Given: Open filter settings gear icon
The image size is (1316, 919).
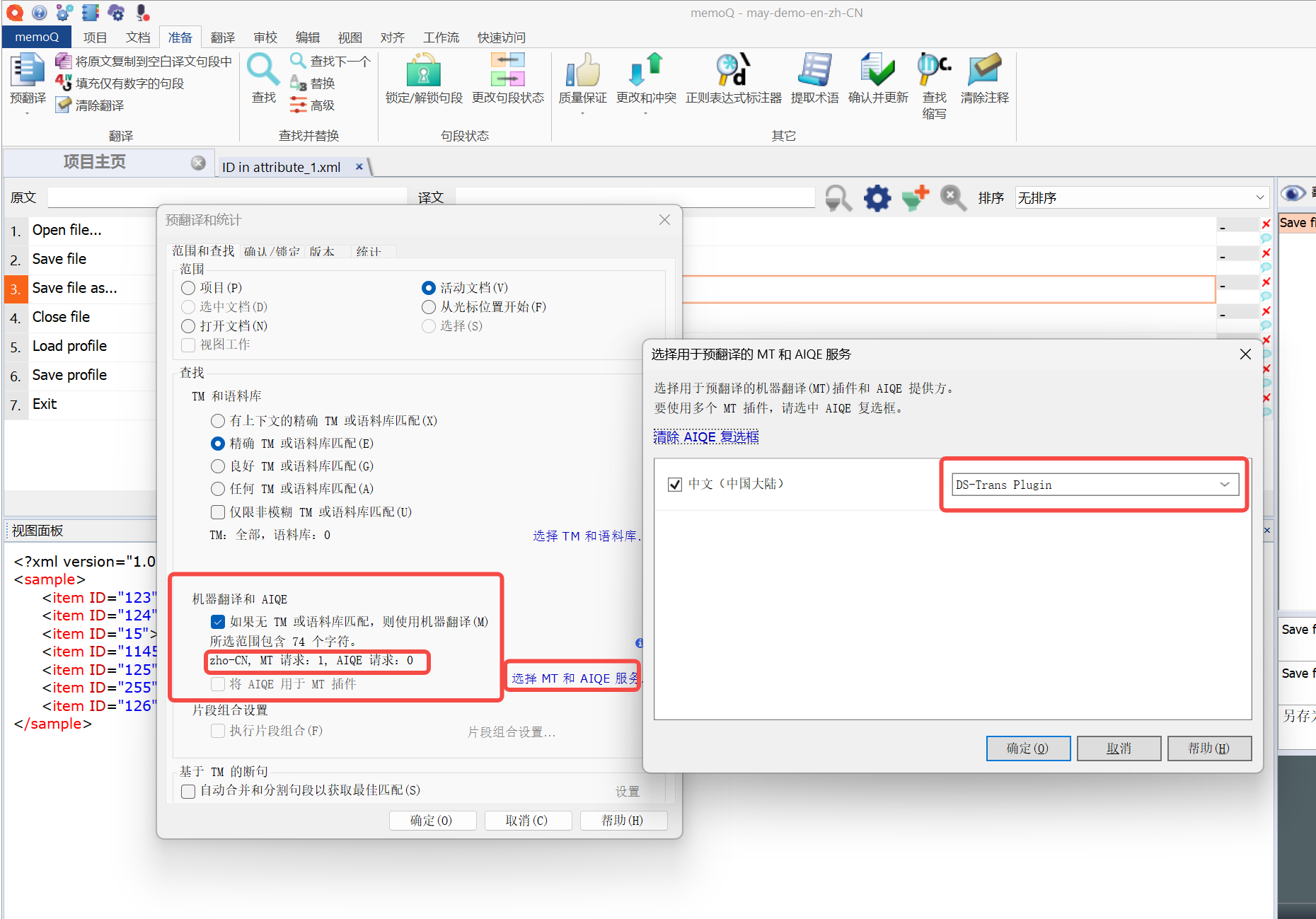Looking at the screenshot, I should point(877,198).
